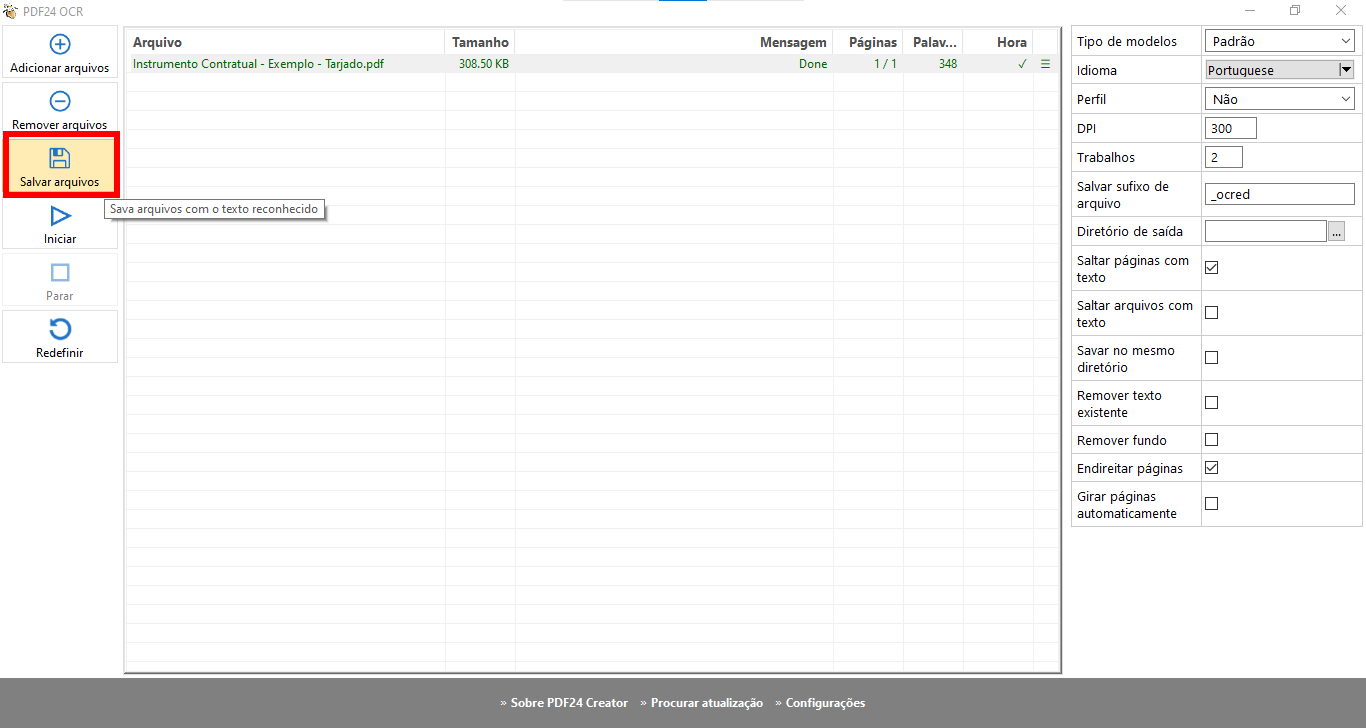1366x728 pixels.
Task: Click the PDF24 app icon in title bar
Action: [10, 11]
